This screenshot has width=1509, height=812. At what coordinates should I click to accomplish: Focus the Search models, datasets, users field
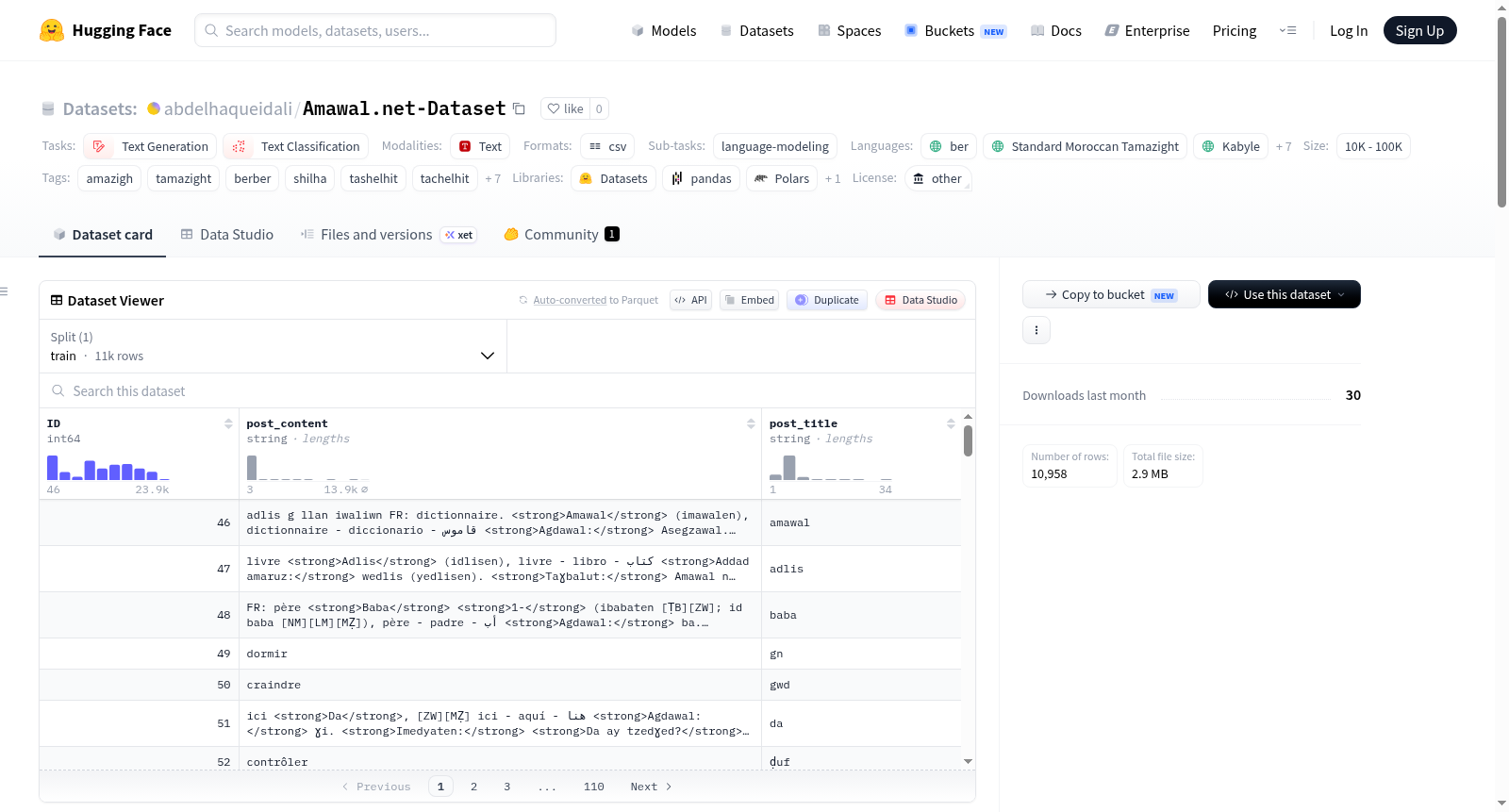coord(375,30)
